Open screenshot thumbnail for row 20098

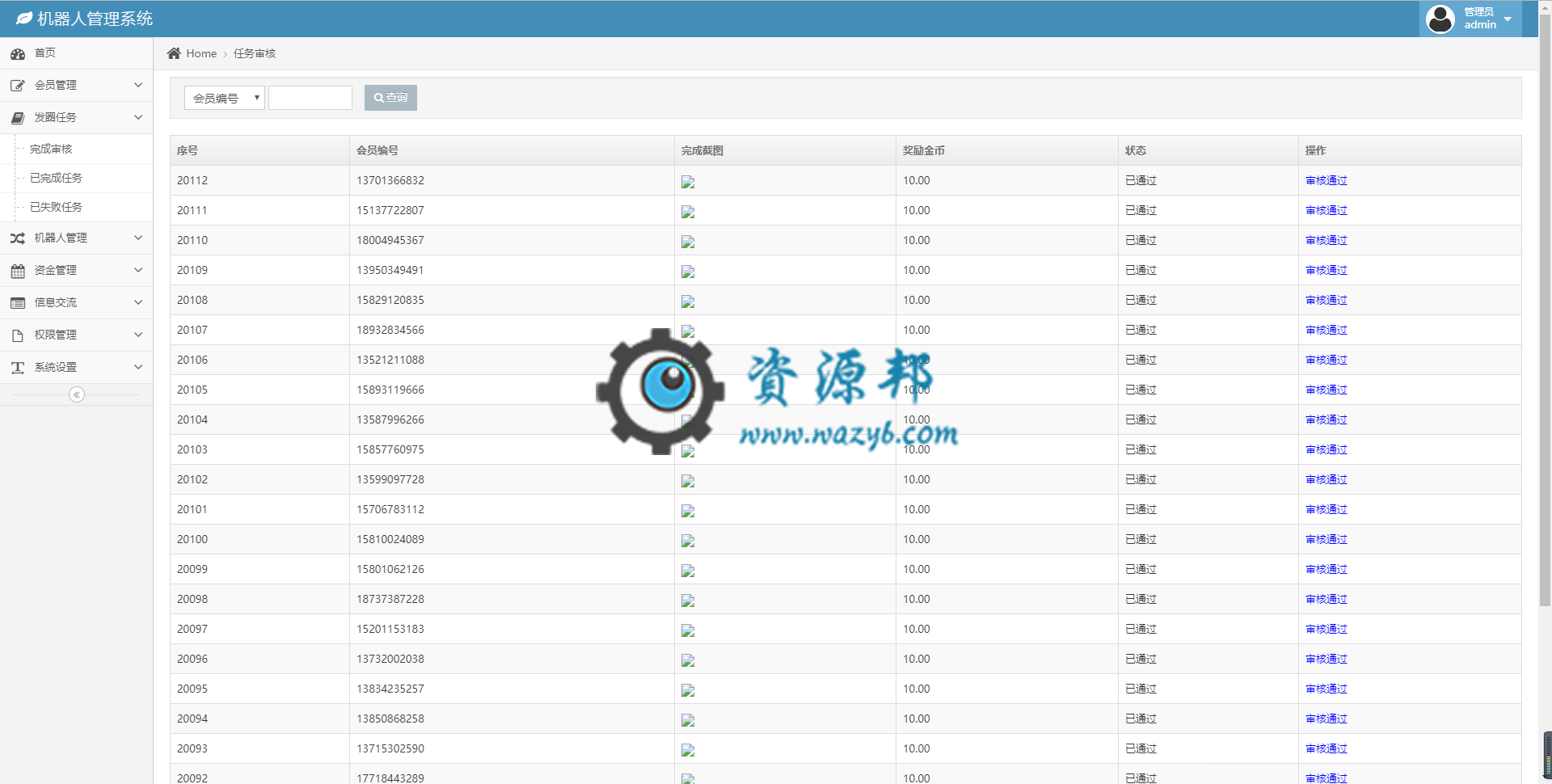pos(688,601)
